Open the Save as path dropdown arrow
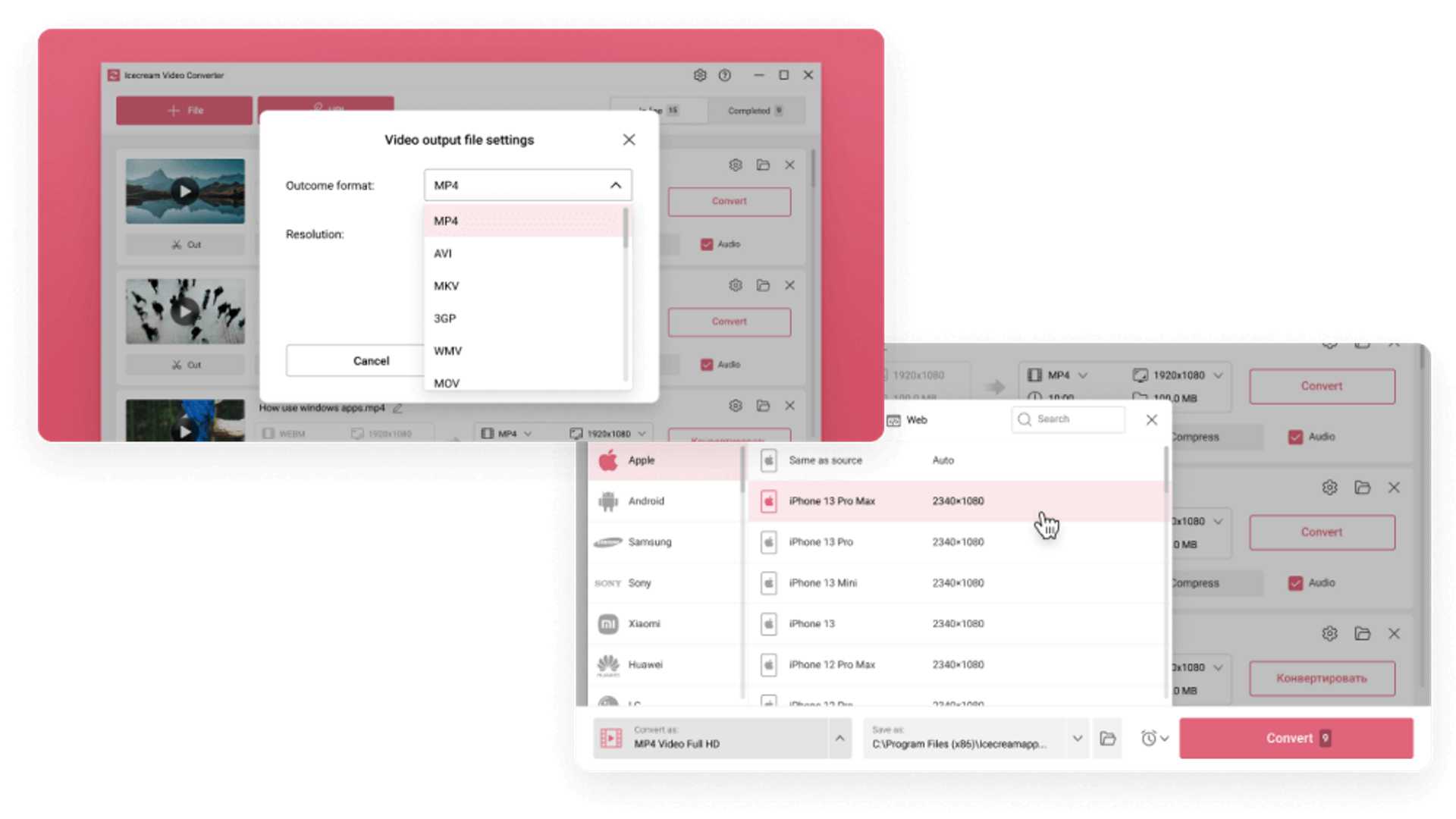Image resolution: width=1456 pixels, height=819 pixels. tap(1077, 738)
